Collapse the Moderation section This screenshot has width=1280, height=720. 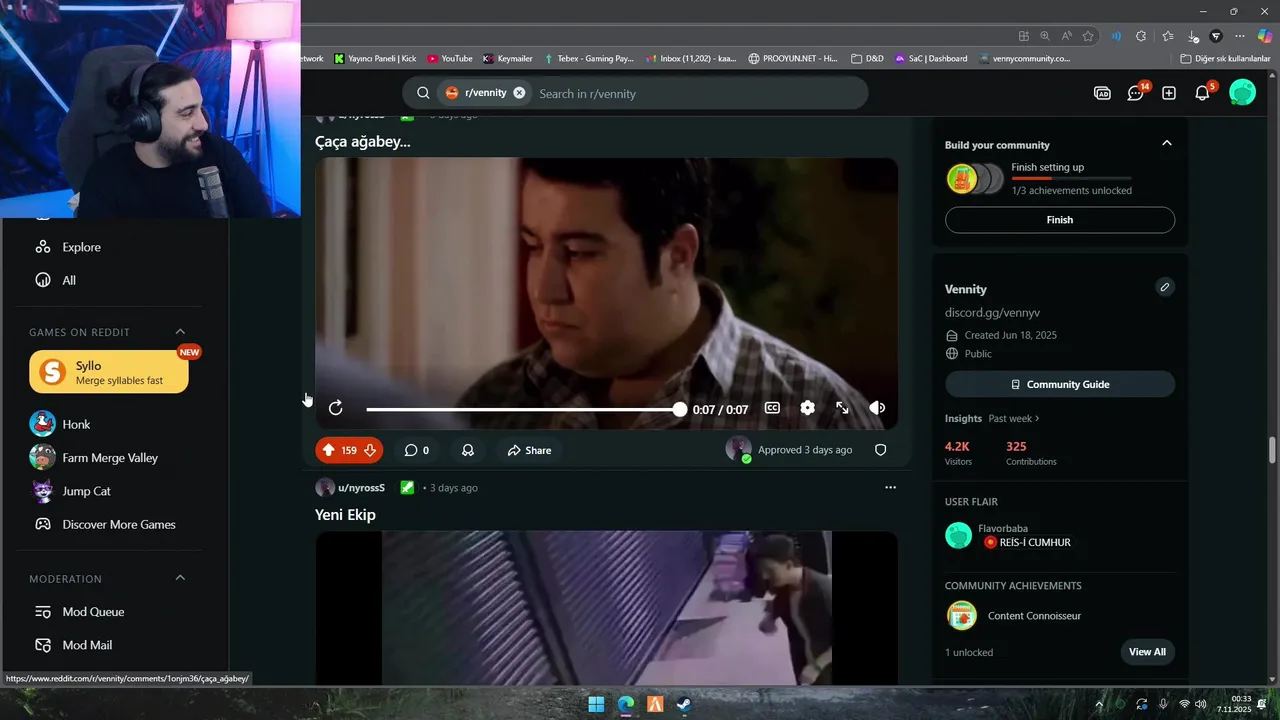tap(180, 578)
